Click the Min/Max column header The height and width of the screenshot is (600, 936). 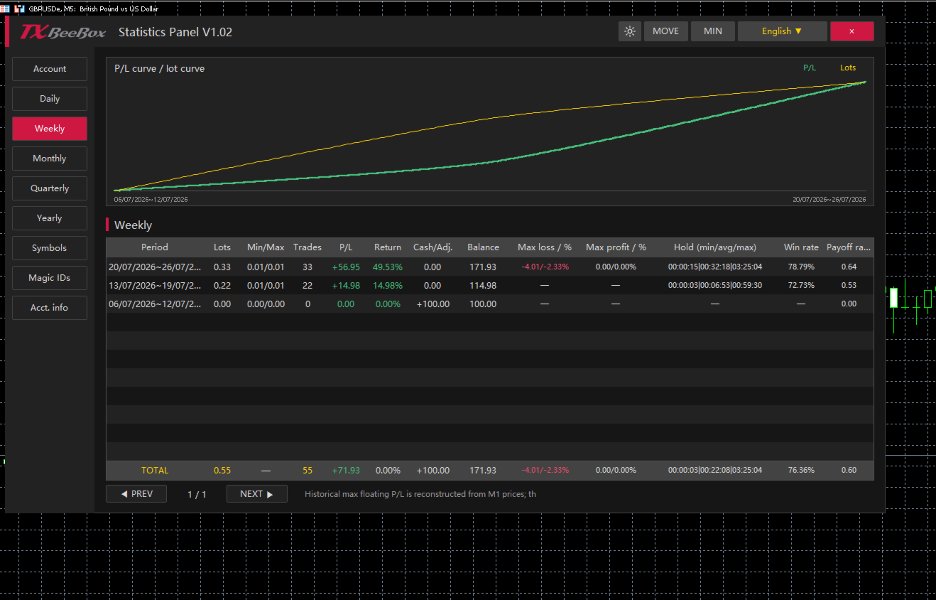click(266, 247)
